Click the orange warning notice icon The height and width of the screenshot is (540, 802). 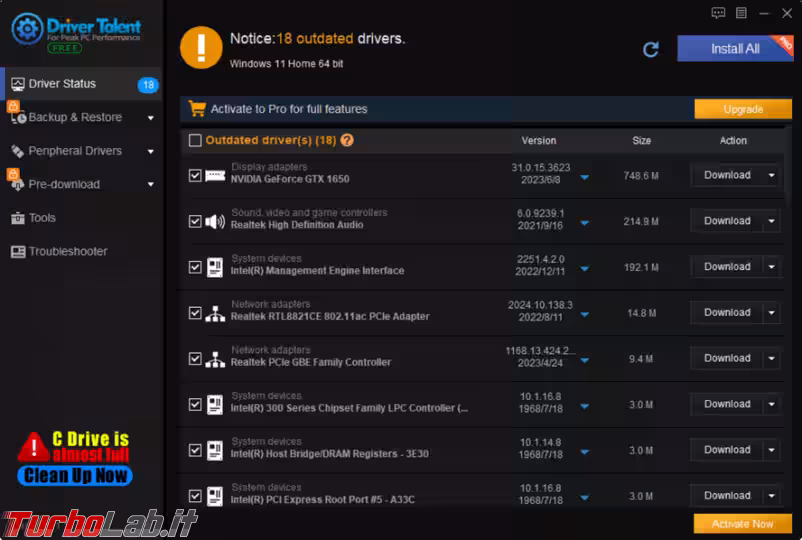coord(201,48)
